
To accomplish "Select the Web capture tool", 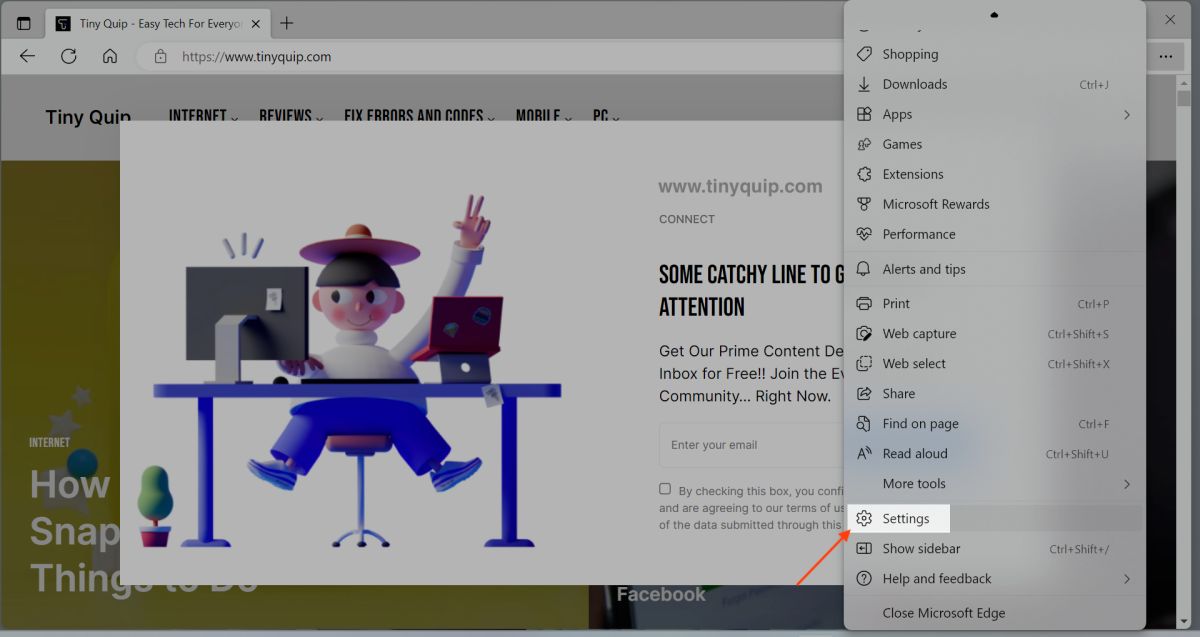I will coord(917,333).
